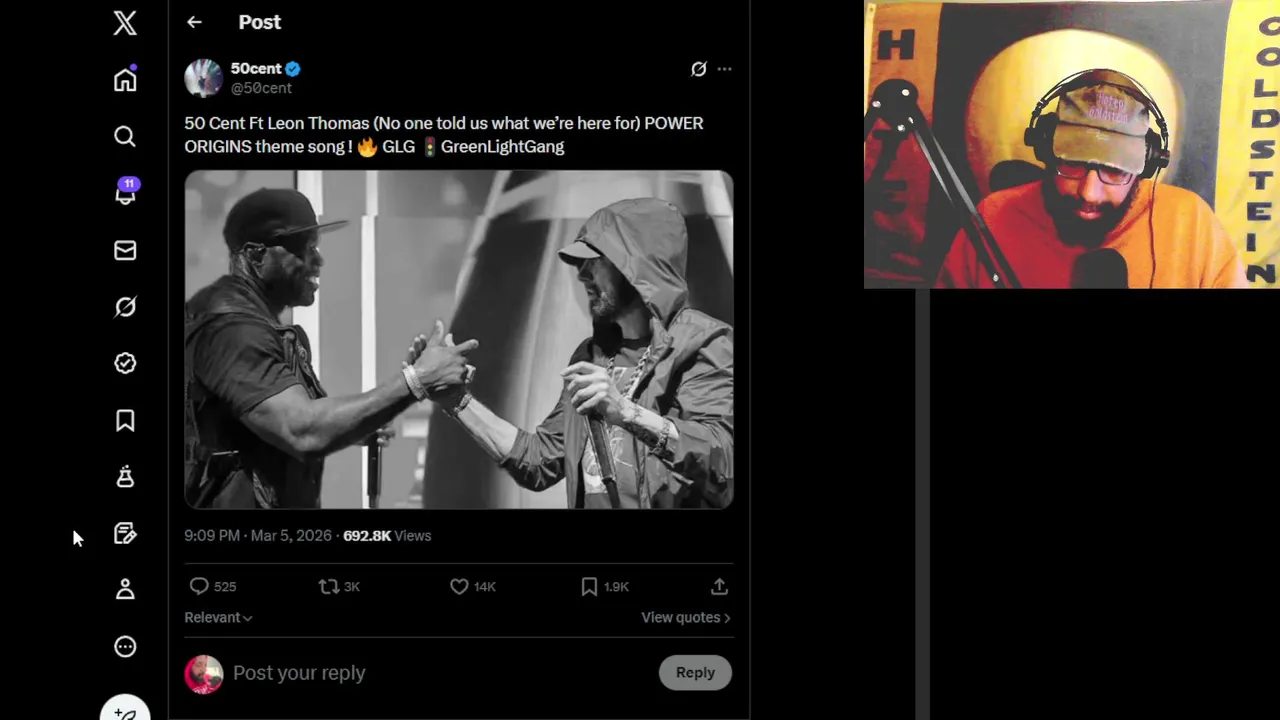This screenshot has width=1280, height=720.
Task: Open Grok icon in sidebar
Action: click(125, 307)
